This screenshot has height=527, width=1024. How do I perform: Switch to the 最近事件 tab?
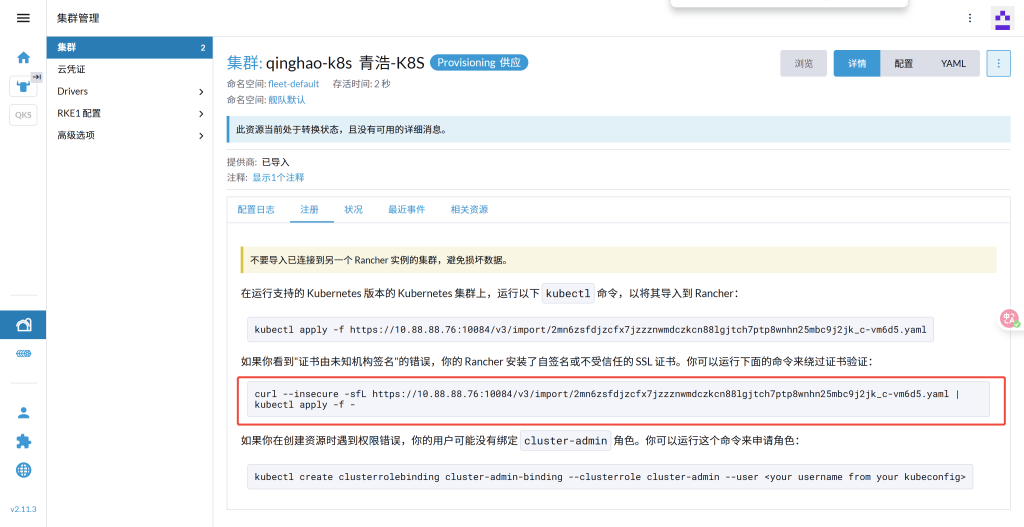coord(406,209)
